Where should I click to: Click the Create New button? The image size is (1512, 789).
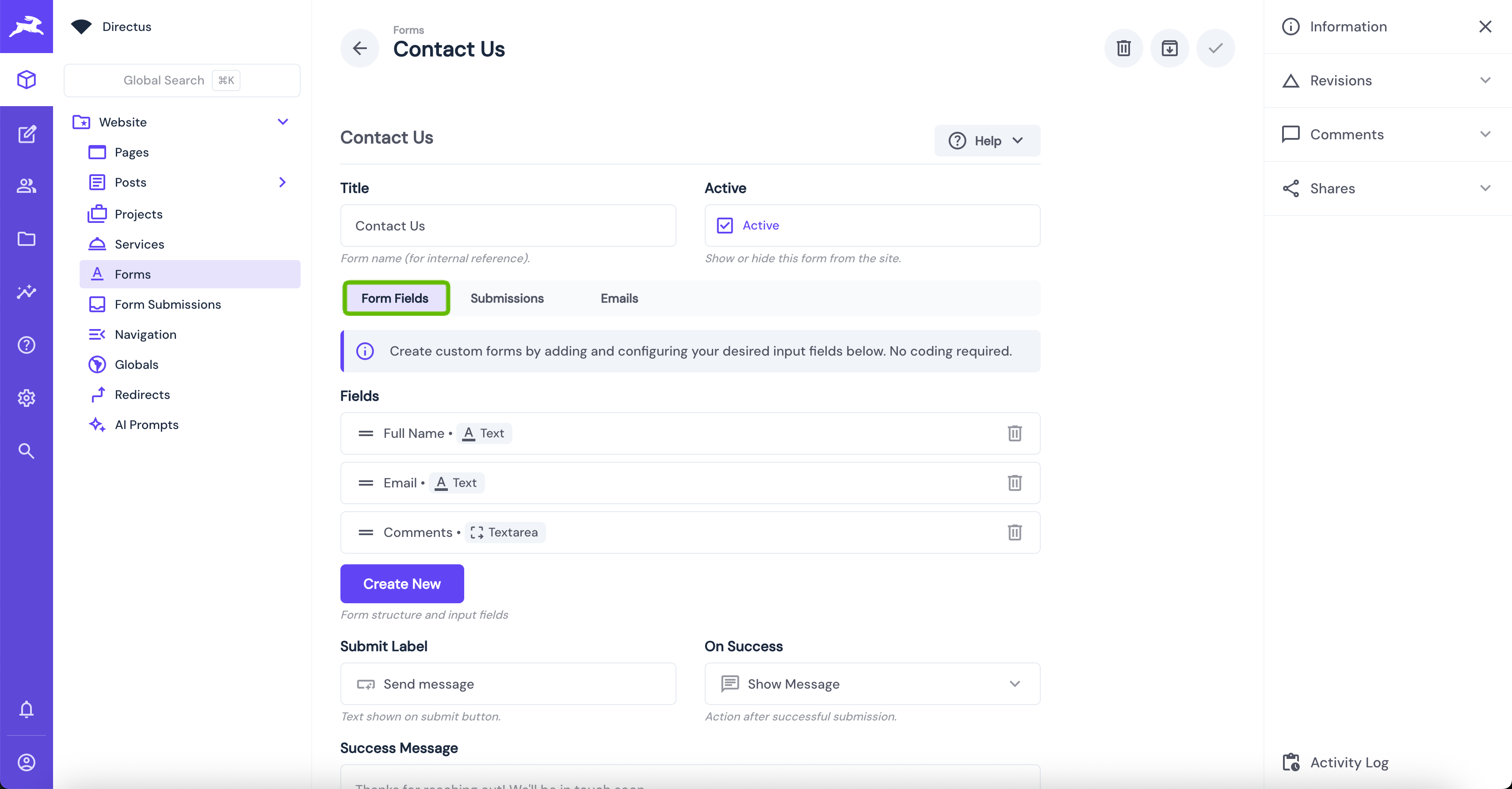401,583
